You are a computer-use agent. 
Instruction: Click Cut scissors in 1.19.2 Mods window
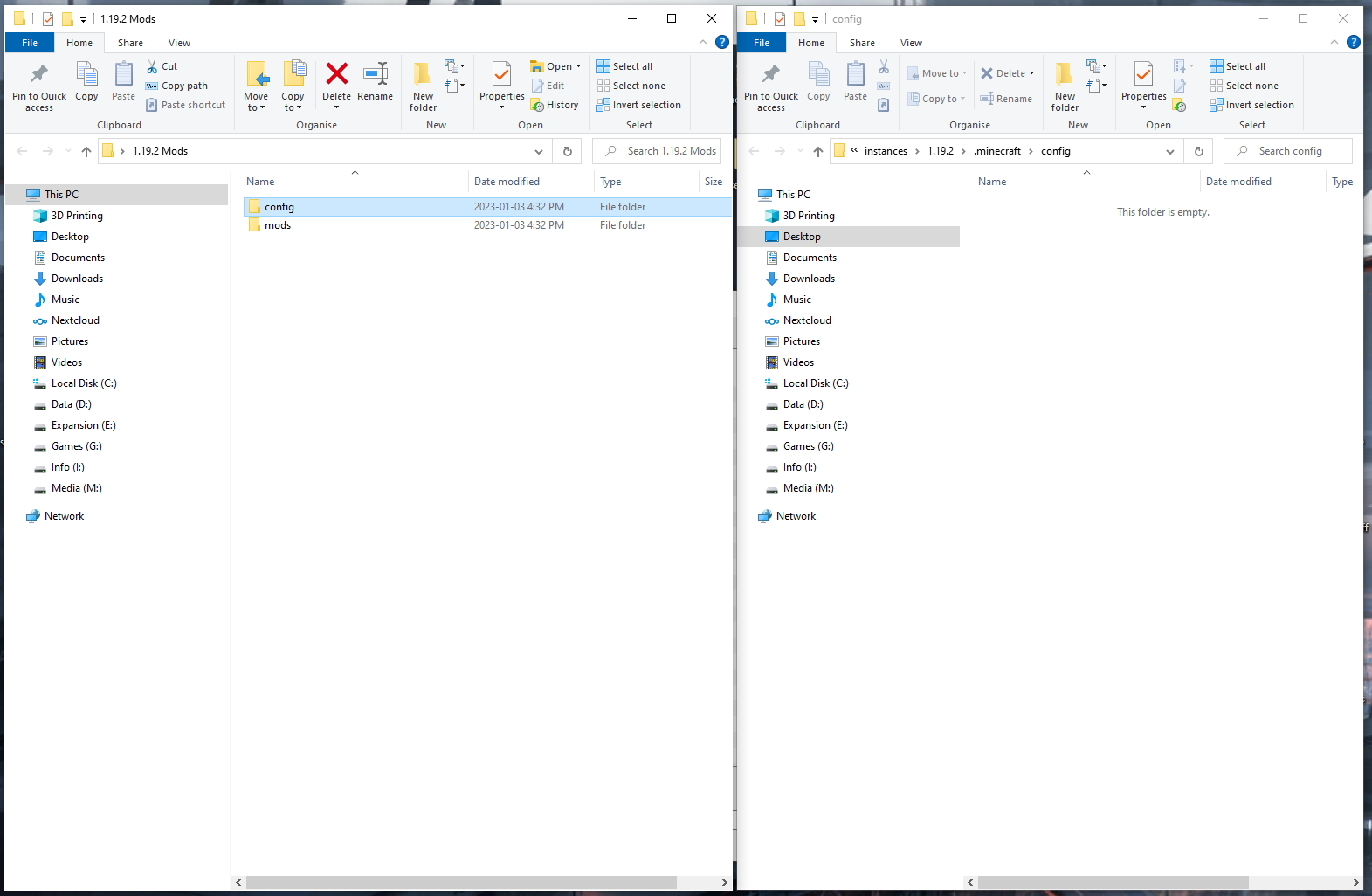(x=152, y=66)
